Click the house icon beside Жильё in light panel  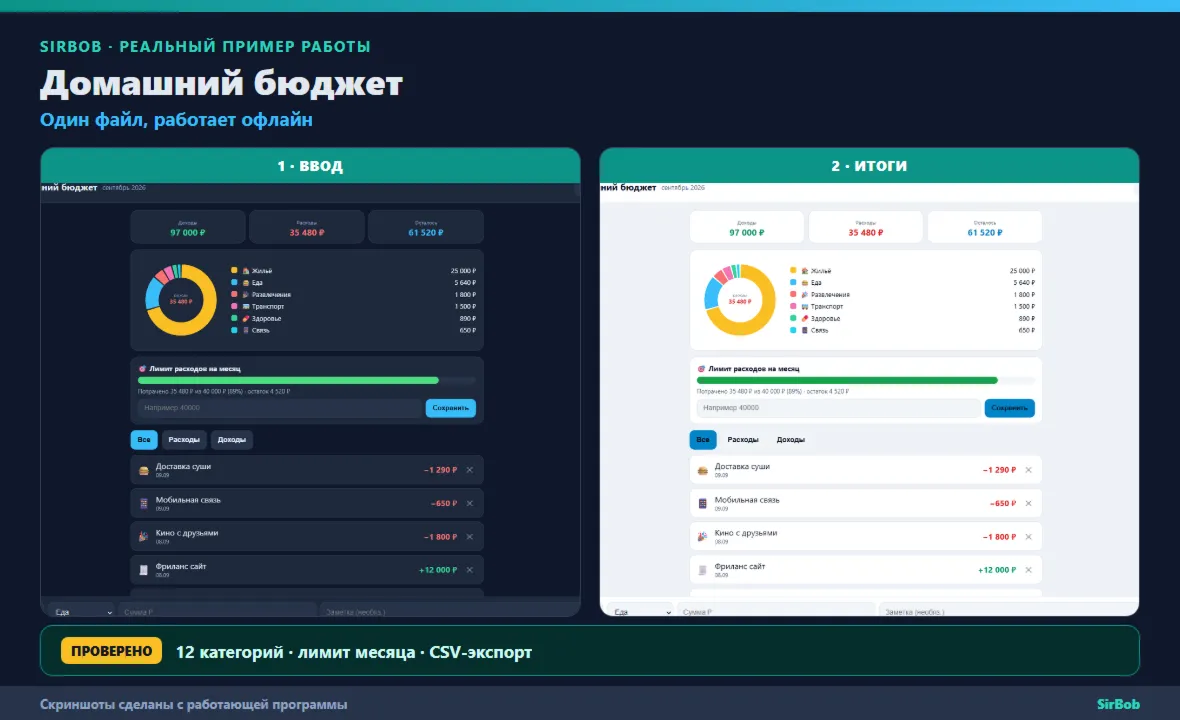click(804, 271)
